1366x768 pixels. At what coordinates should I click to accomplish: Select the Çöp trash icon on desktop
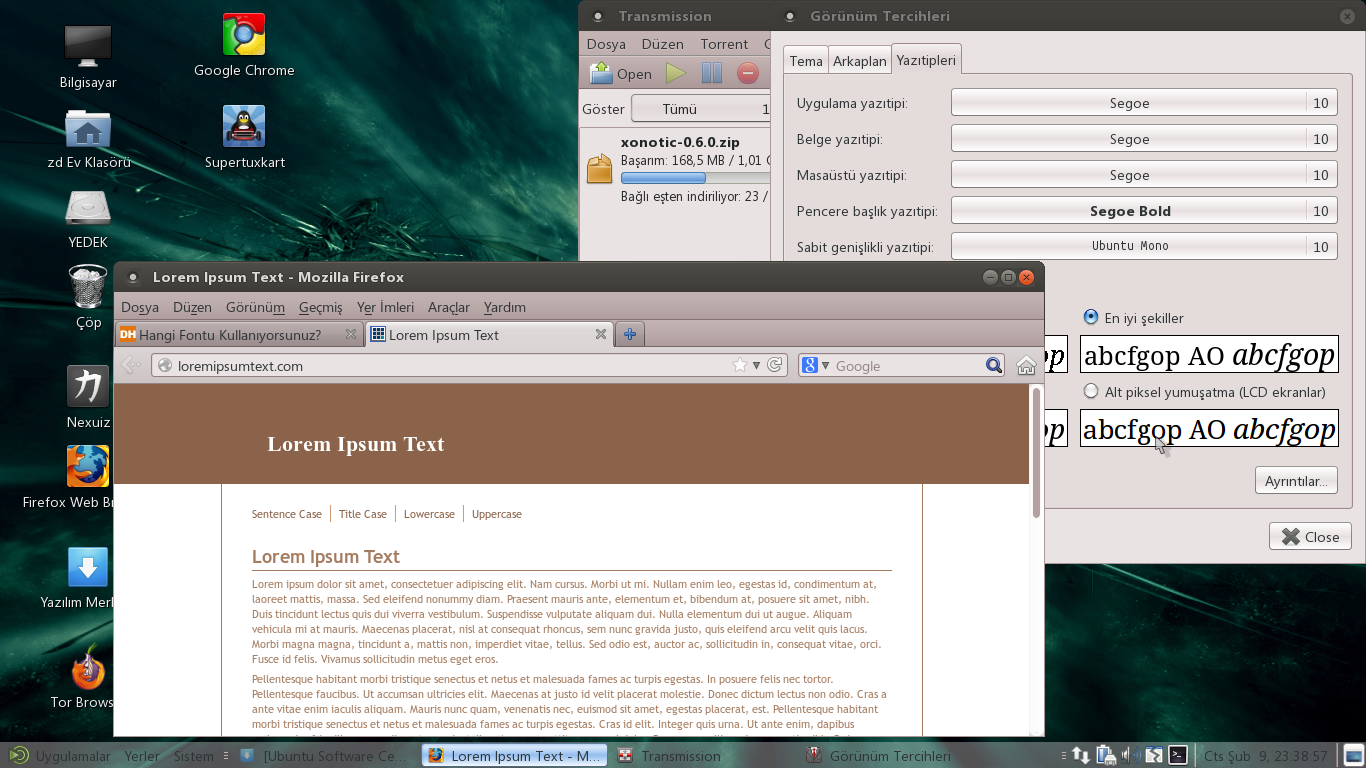[88, 287]
